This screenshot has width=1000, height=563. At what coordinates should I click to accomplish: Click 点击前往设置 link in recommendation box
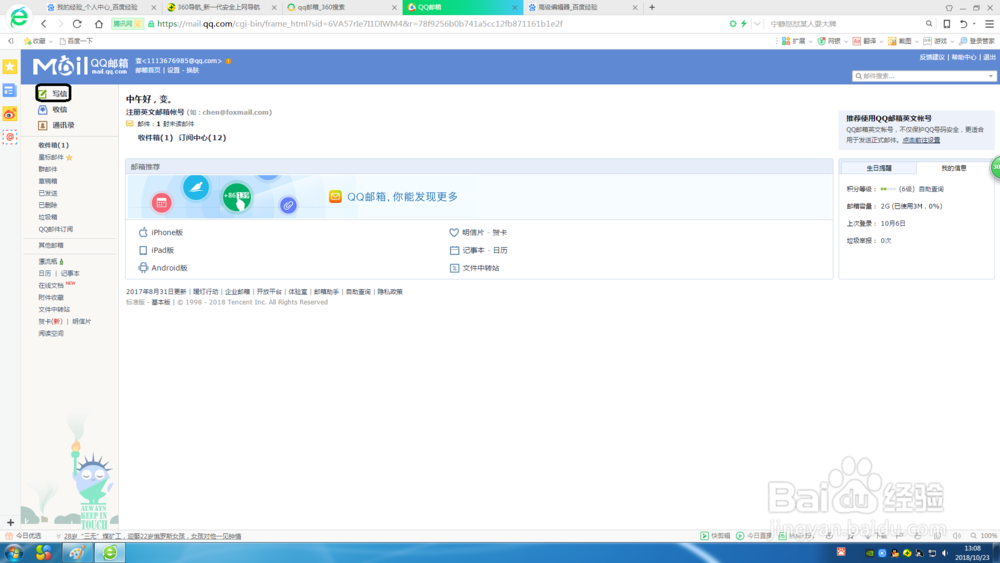tap(921, 140)
